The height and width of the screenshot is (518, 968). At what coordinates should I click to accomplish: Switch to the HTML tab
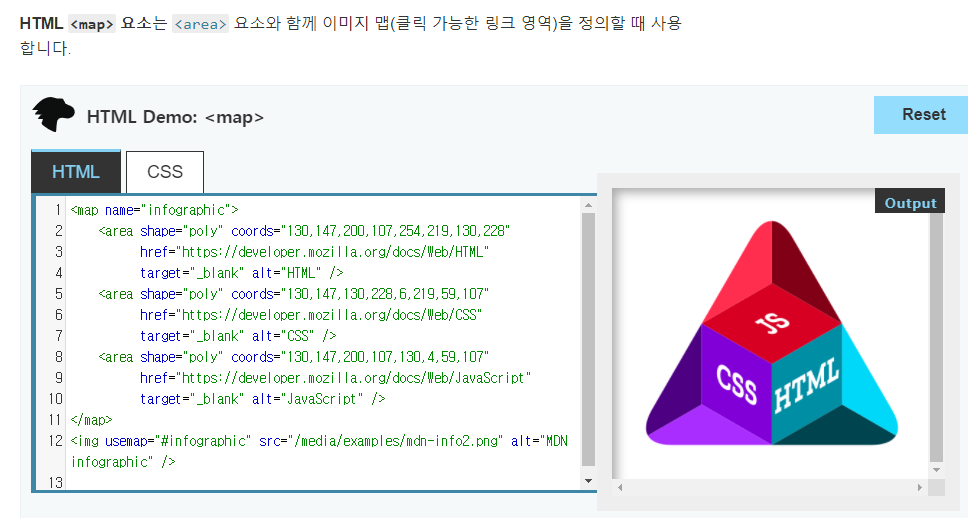76,172
